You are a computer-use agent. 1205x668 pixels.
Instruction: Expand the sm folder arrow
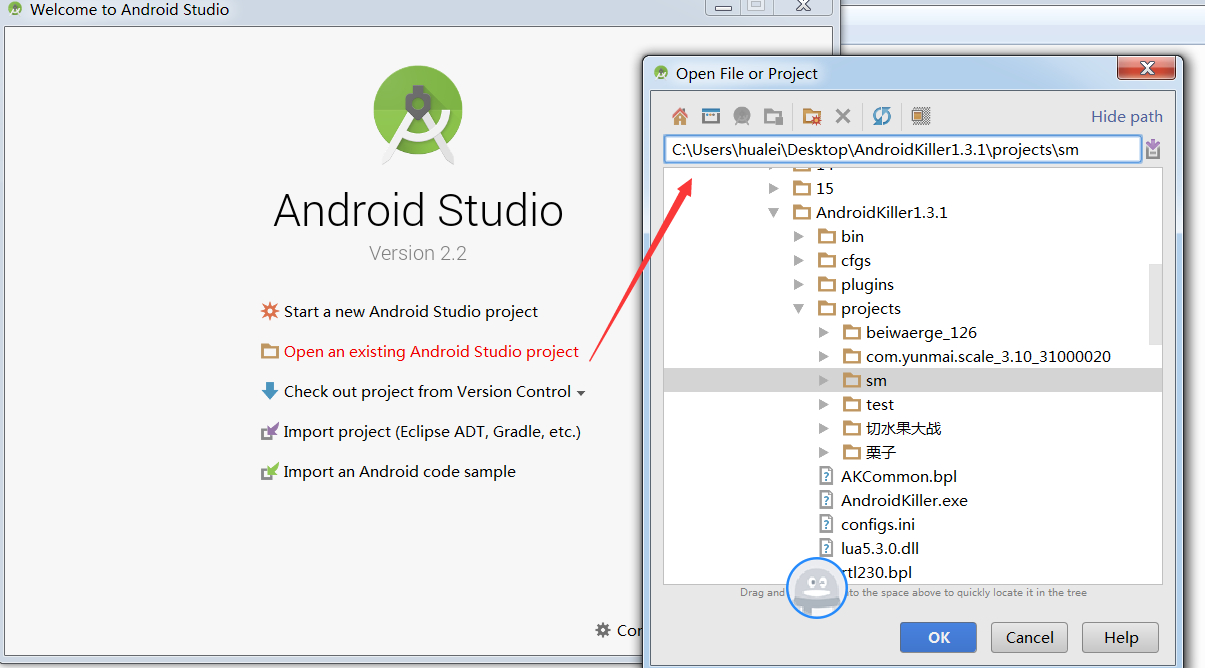click(x=823, y=380)
